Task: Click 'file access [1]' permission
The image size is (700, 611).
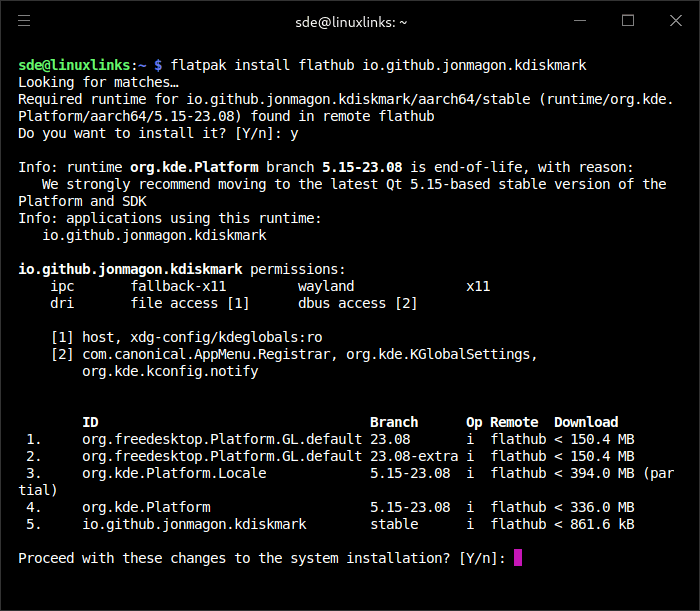Action: point(190,303)
